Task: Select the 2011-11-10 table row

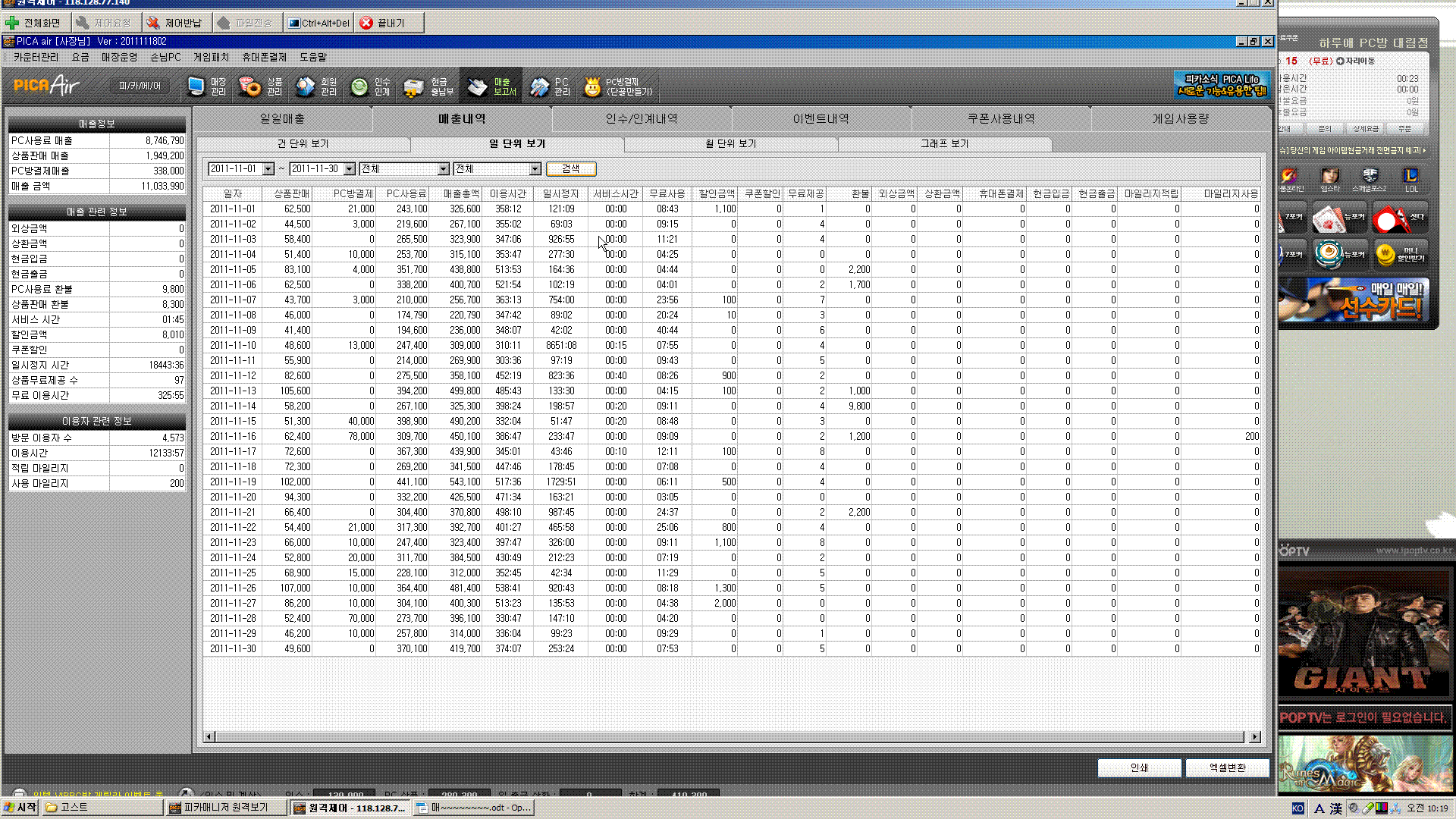Action: click(x=732, y=346)
